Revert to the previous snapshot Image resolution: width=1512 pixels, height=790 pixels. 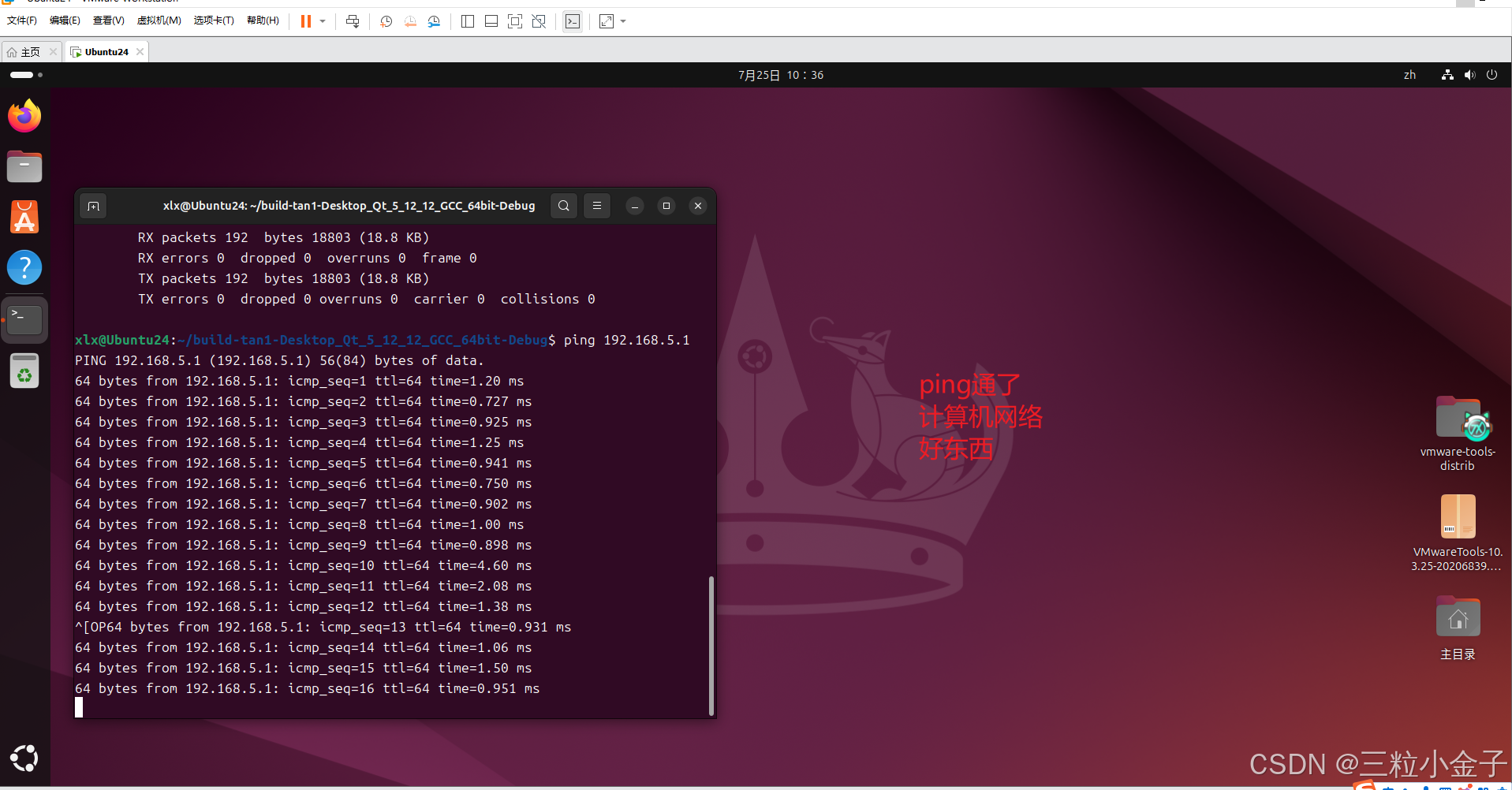click(410, 21)
